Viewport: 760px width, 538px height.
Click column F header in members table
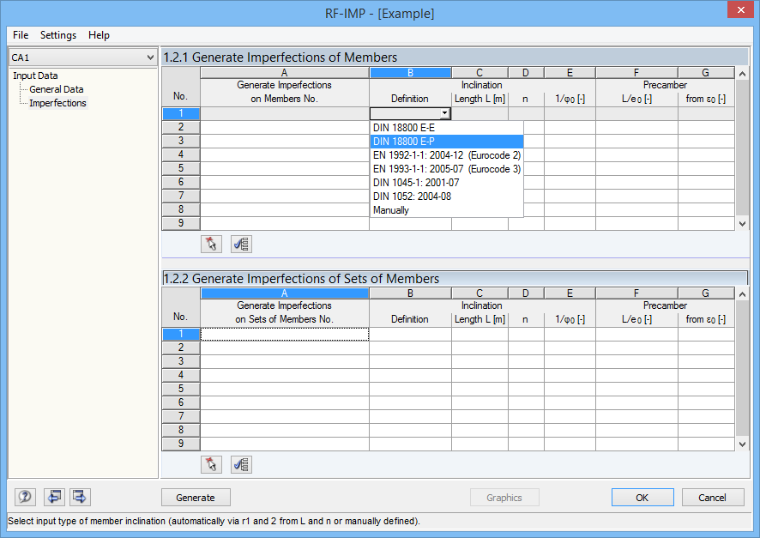pos(636,73)
